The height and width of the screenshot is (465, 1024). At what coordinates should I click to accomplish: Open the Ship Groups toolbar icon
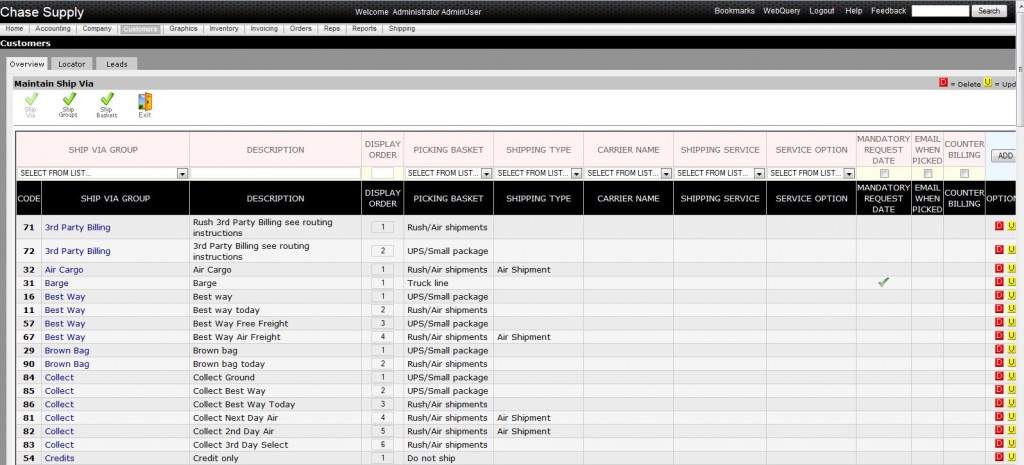click(x=69, y=104)
